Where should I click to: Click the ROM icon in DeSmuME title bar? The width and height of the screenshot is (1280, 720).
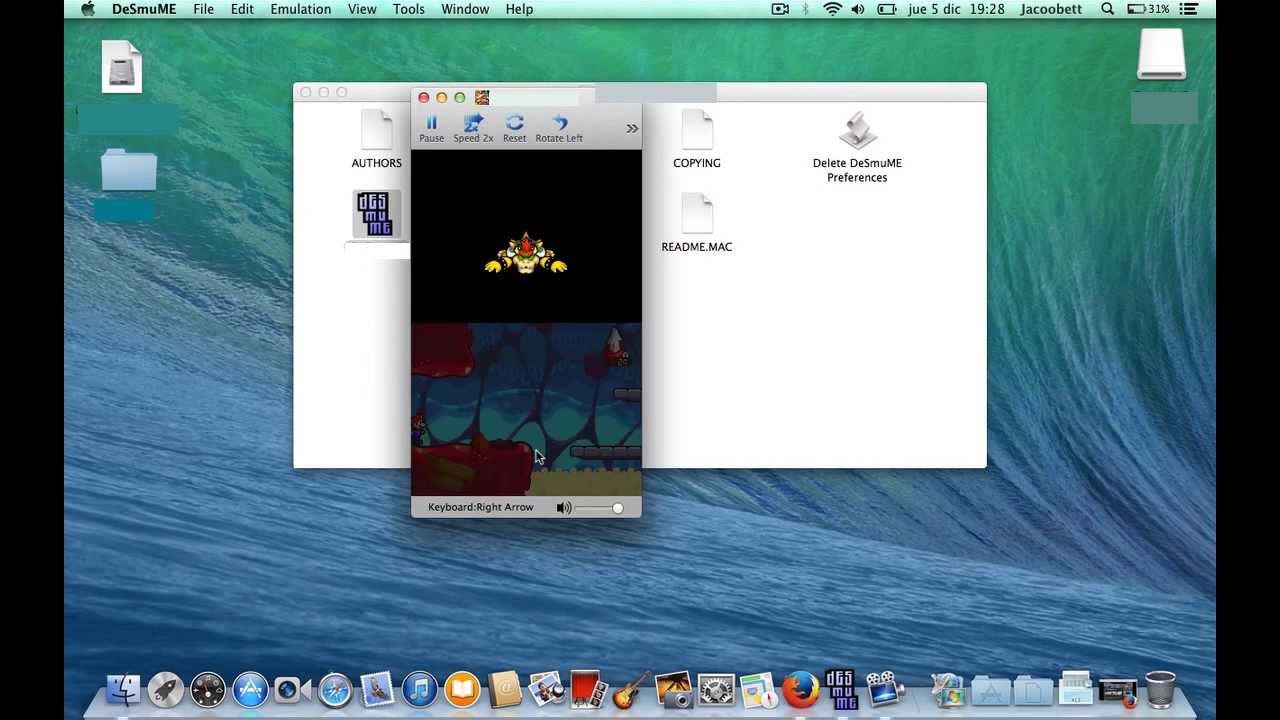(482, 97)
